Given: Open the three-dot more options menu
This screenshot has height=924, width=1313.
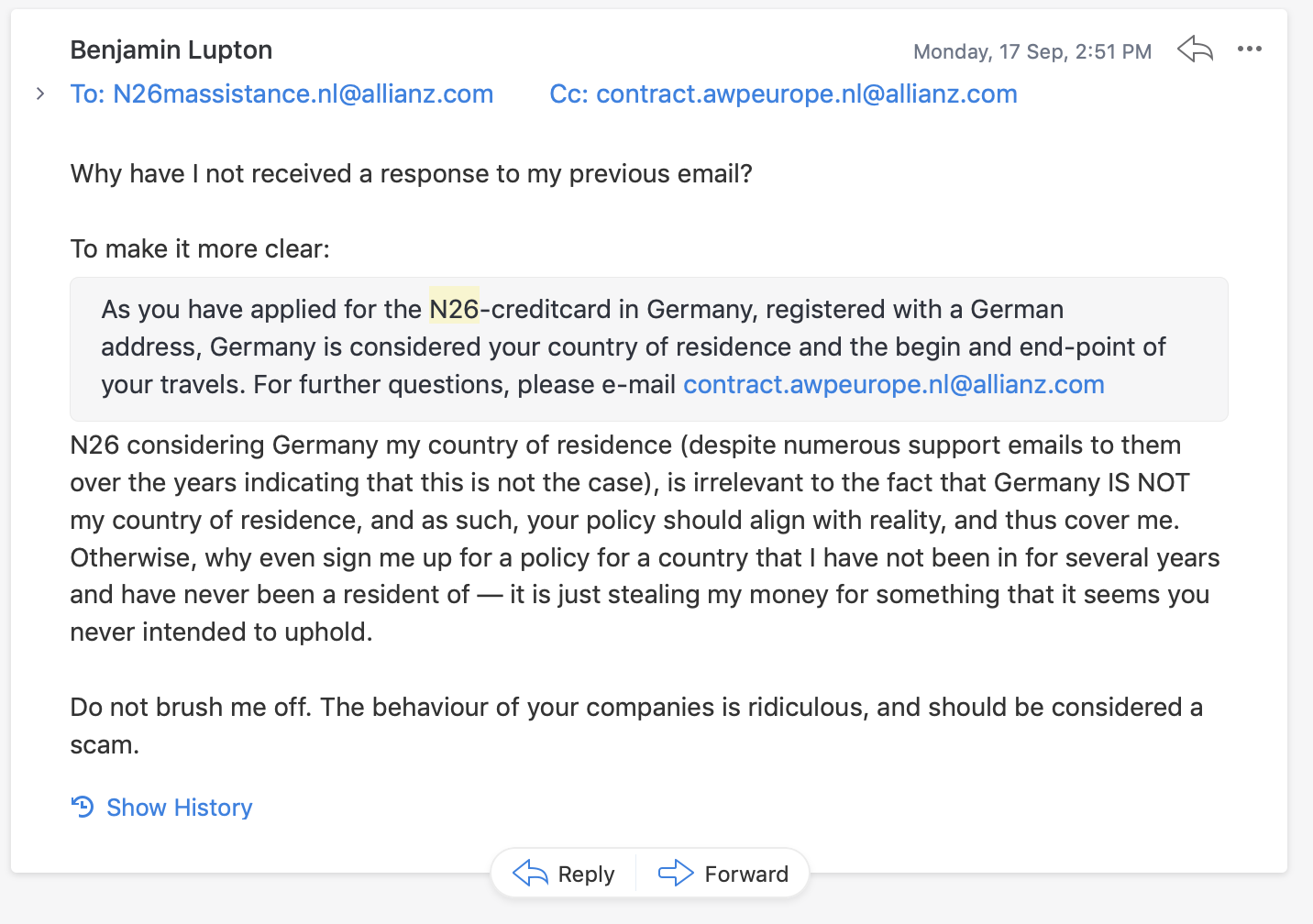Looking at the screenshot, I should point(1249,49).
